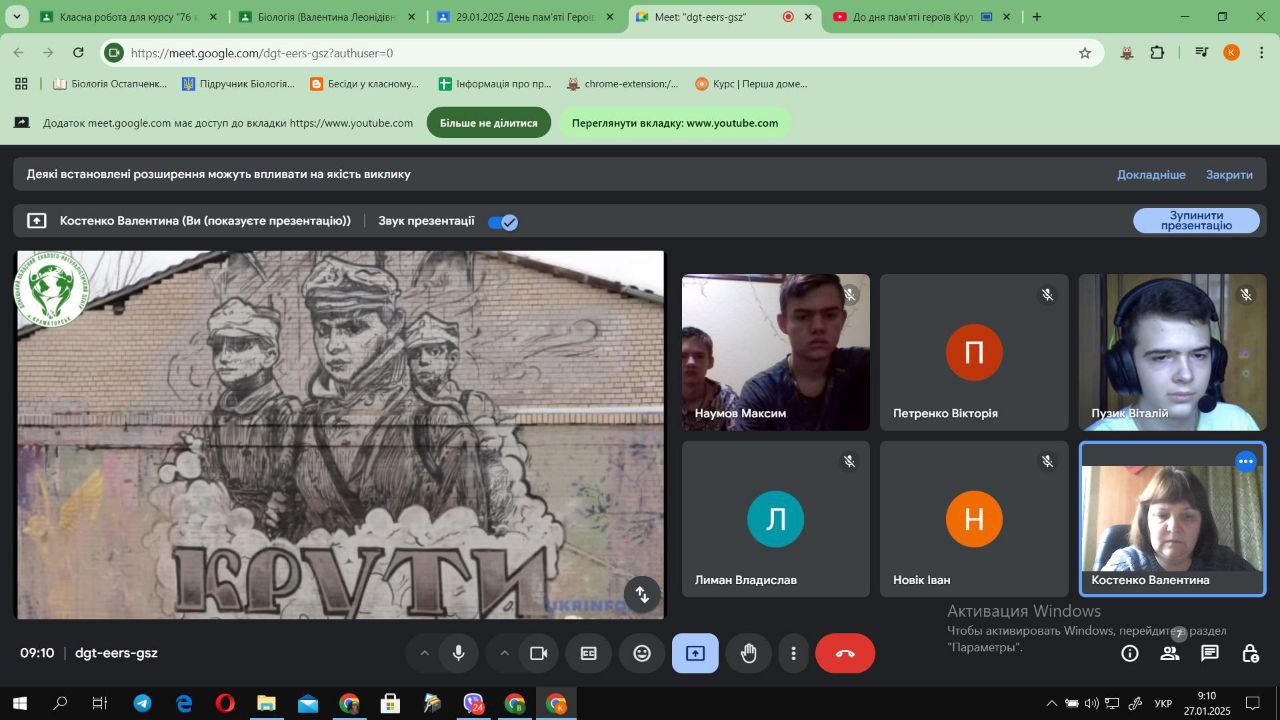Screen dimensions: 1280x720
Task: Turn off the camera in Meet
Action: click(x=538, y=653)
